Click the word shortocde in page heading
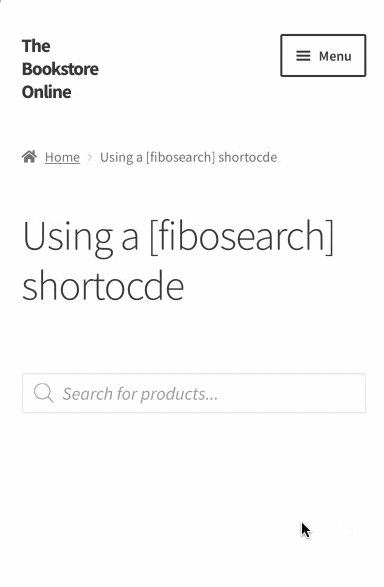The height and width of the screenshot is (587, 384). [x=103, y=286]
